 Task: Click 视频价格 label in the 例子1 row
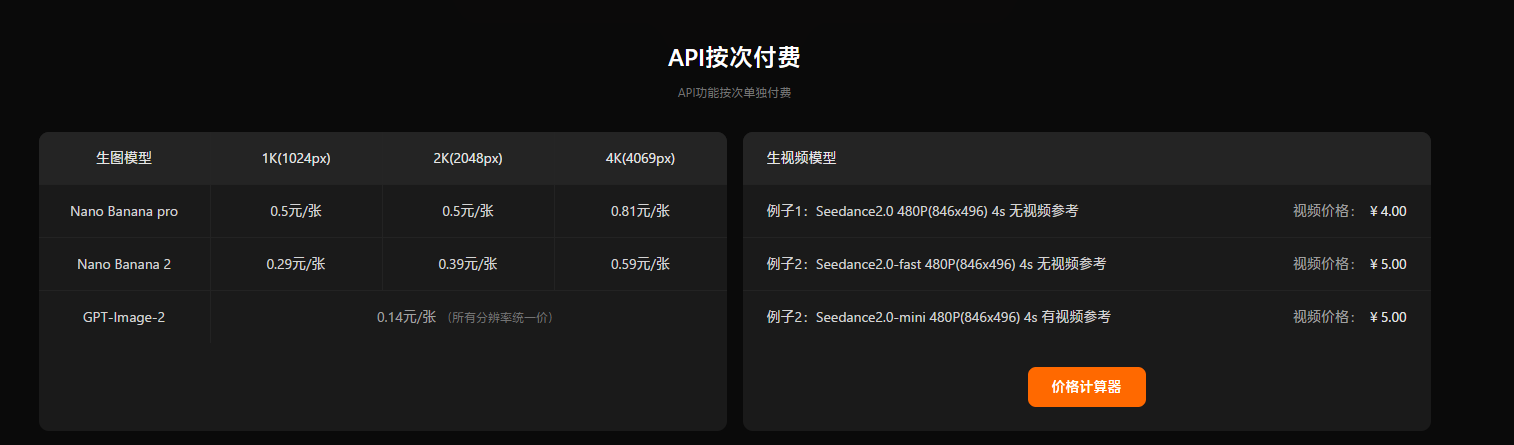tap(1325, 211)
